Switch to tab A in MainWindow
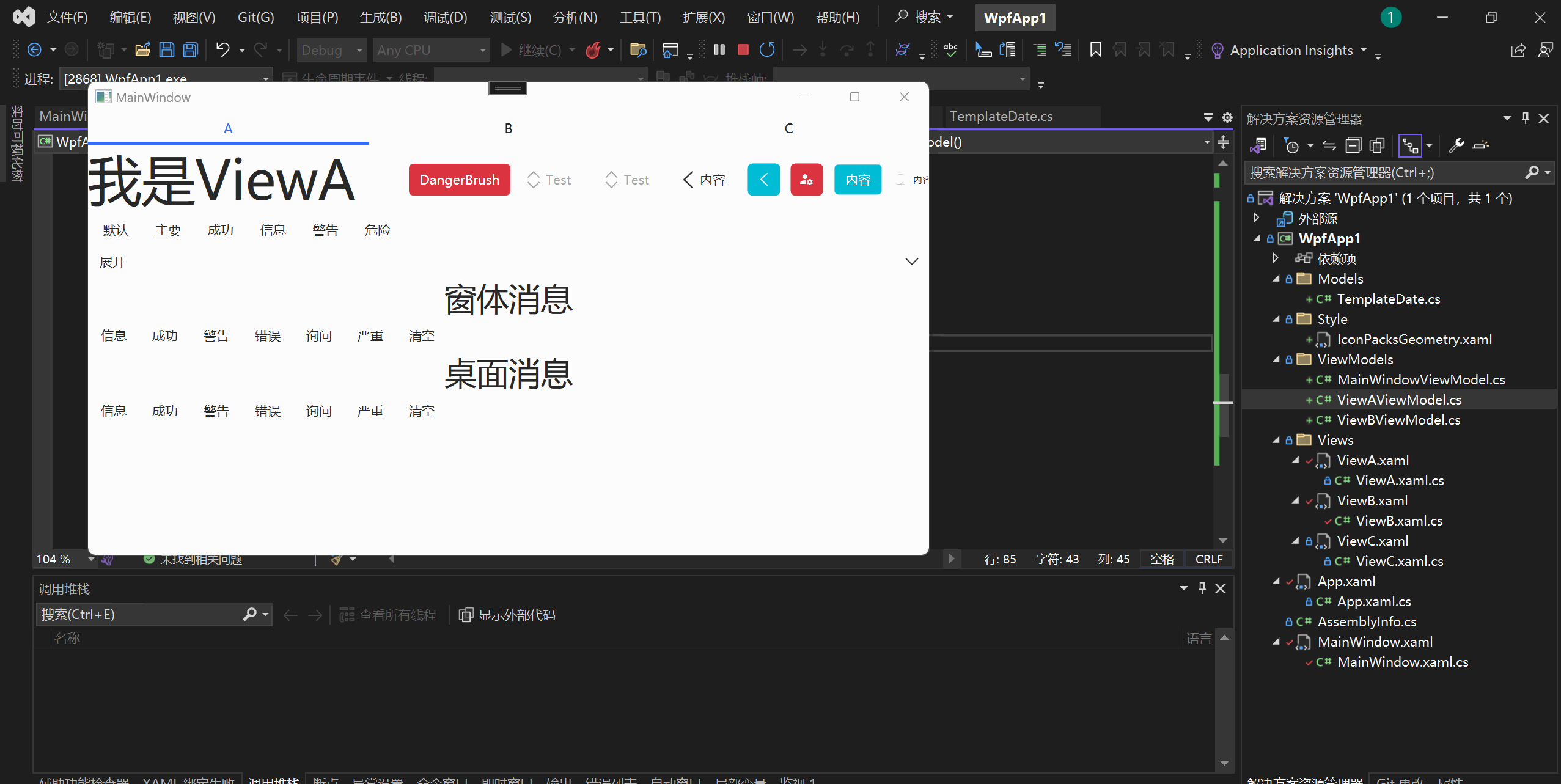The image size is (1561, 784). 227,128
